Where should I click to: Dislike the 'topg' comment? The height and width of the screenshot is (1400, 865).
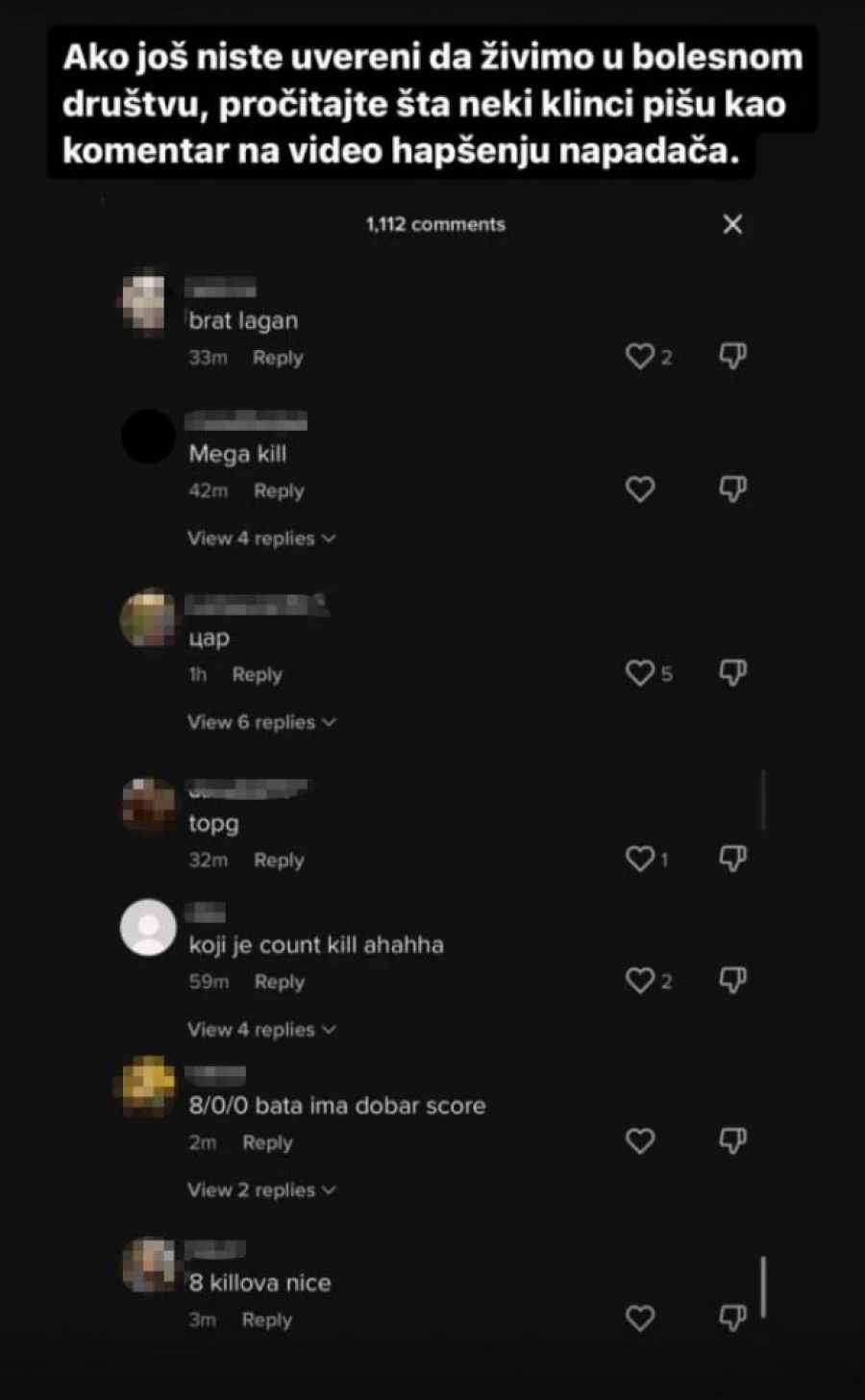(733, 859)
